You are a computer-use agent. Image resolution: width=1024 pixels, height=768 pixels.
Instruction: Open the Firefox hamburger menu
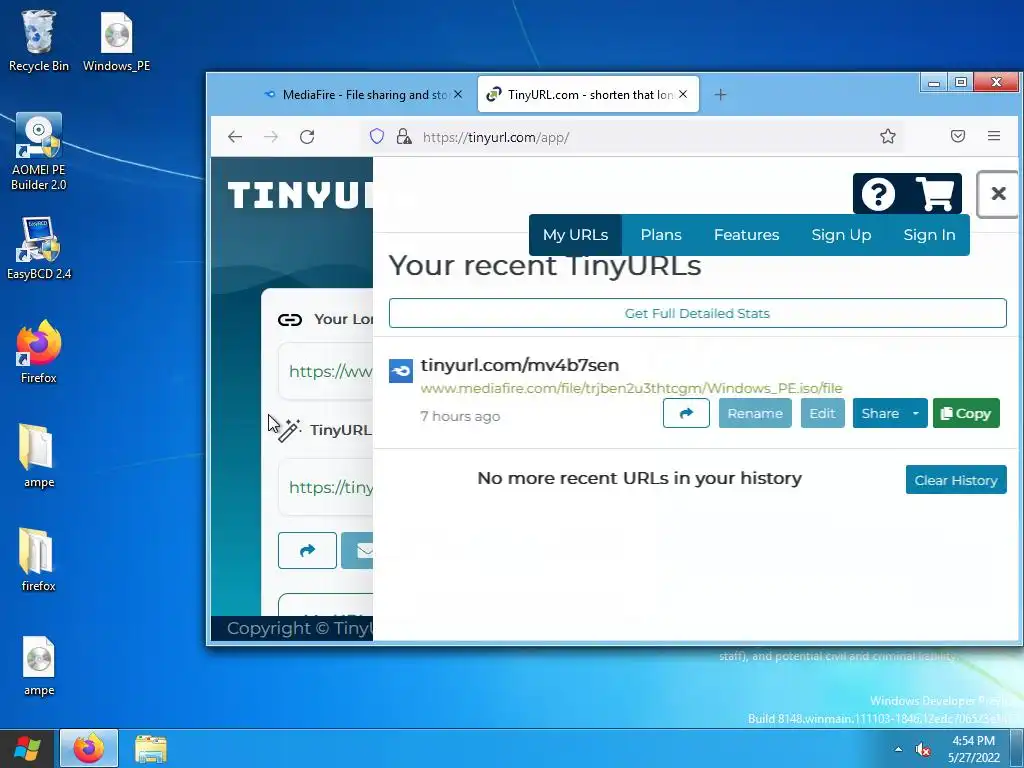tap(994, 136)
